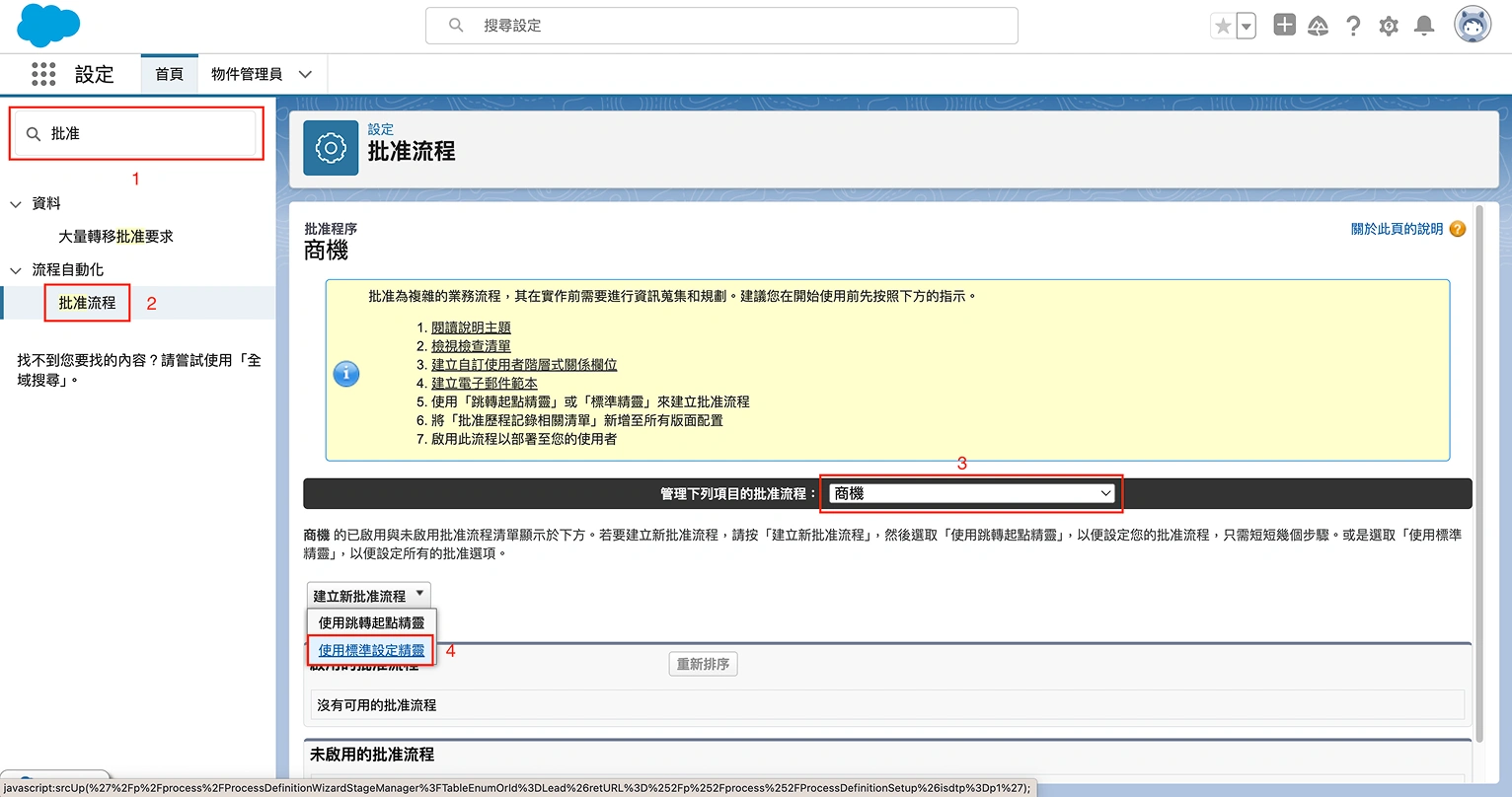This screenshot has width=1512, height=797.
Task: Open the help question mark icon
Action: point(1353,27)
